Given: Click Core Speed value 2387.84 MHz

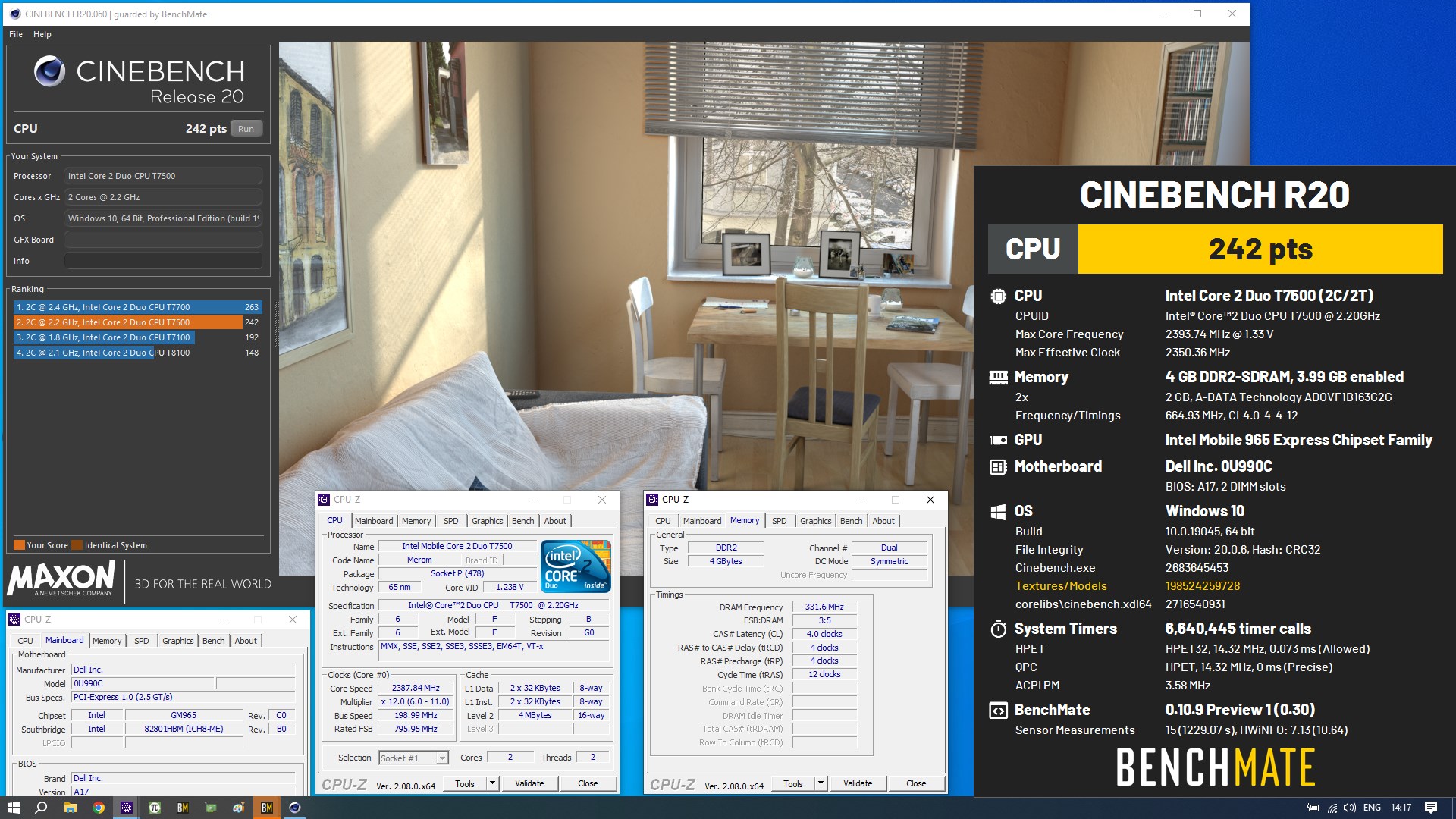Looking at the screenshot, I should click(416, 689).
